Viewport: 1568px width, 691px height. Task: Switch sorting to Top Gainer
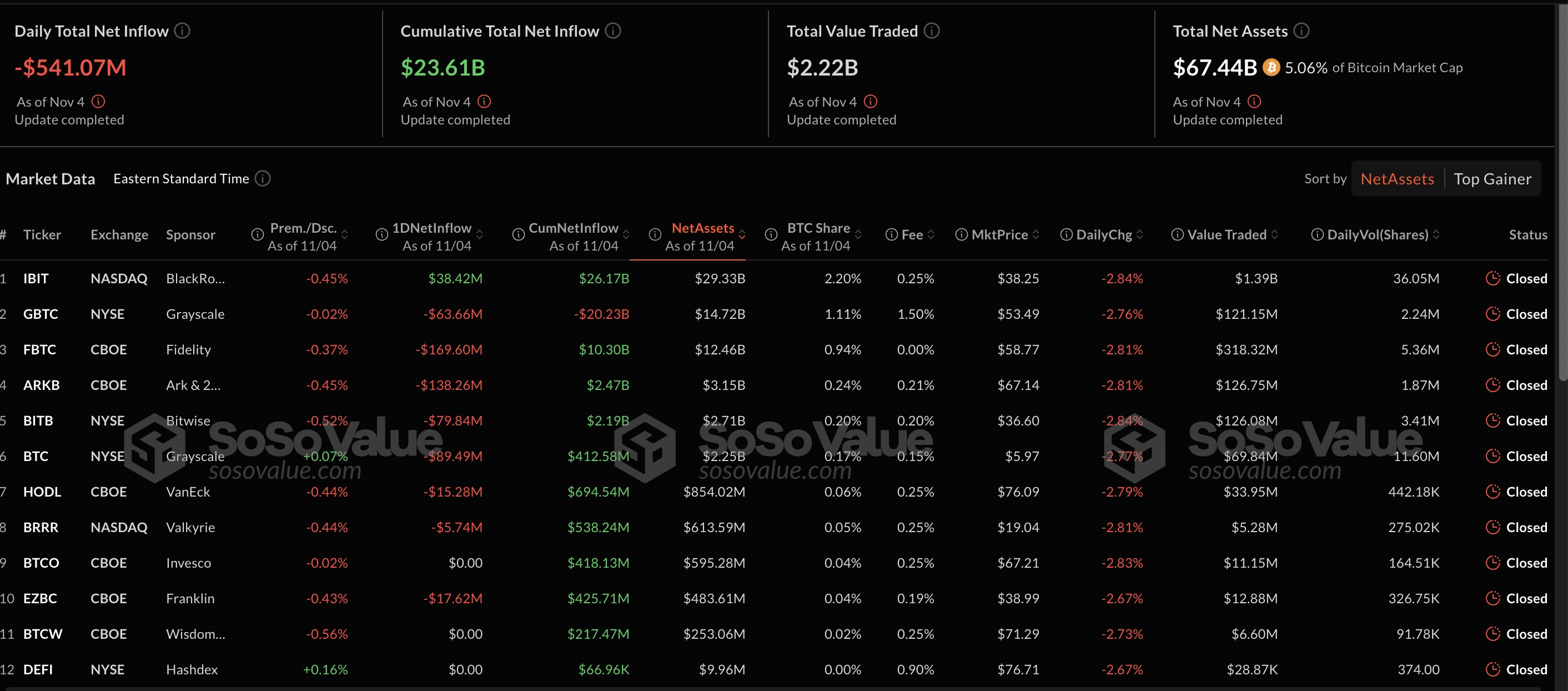[x=1492, y=179]
